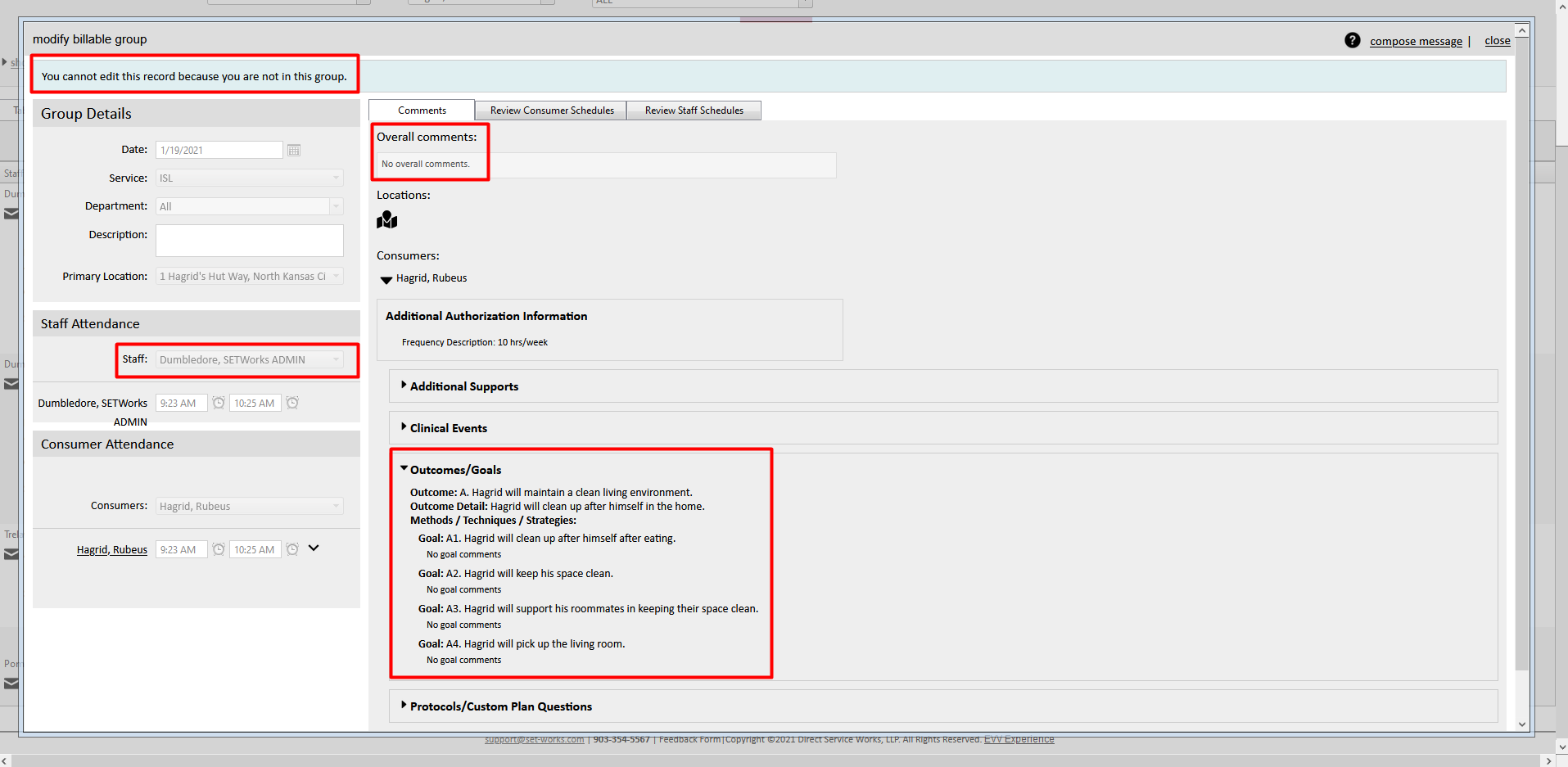Expand the chevron on Hagrid's attendance row

click(314, 548)
